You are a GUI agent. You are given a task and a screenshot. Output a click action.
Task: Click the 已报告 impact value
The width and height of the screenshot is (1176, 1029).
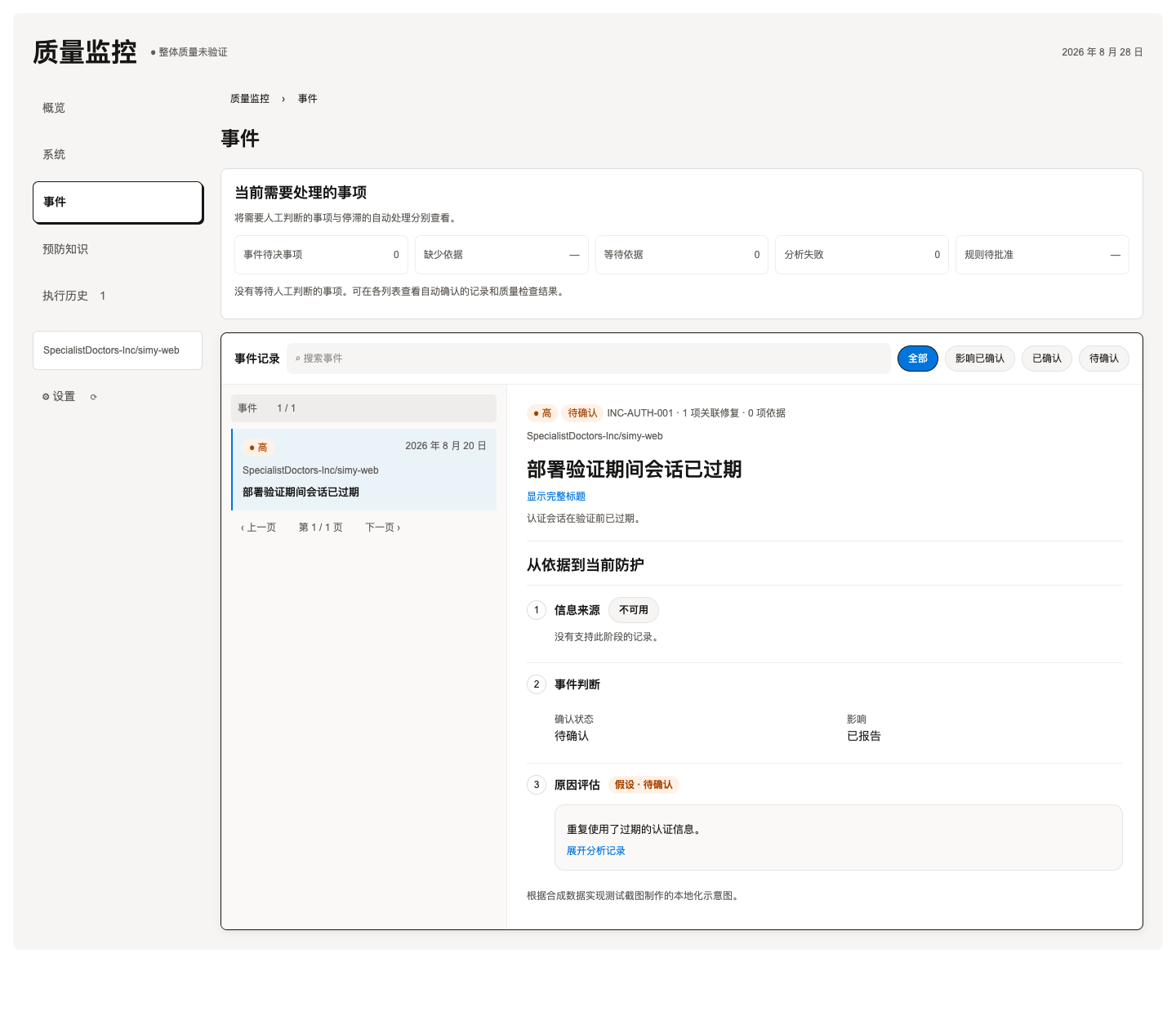click(x=864, y=736)
